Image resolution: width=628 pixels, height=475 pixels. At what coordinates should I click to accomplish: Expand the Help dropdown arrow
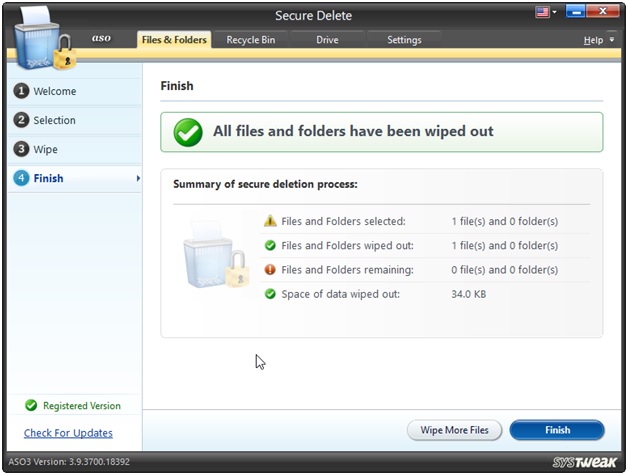coord(612,40)
